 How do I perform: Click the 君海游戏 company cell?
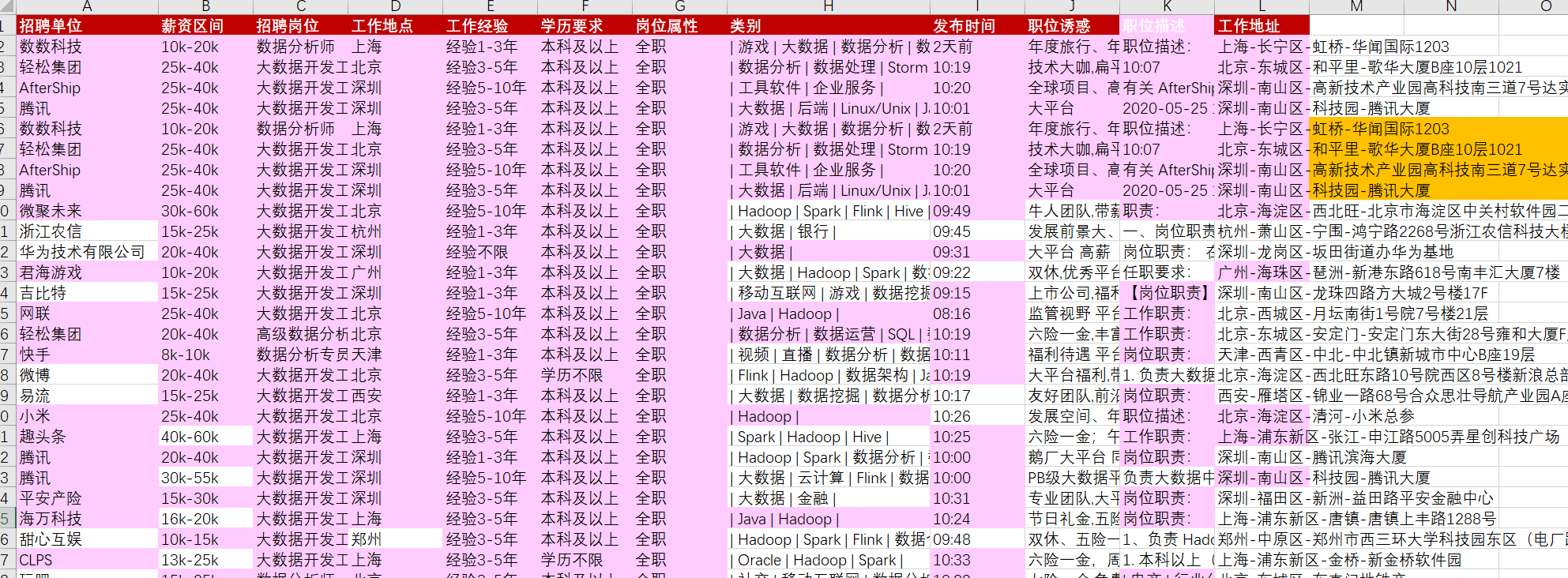coord(87,272)
